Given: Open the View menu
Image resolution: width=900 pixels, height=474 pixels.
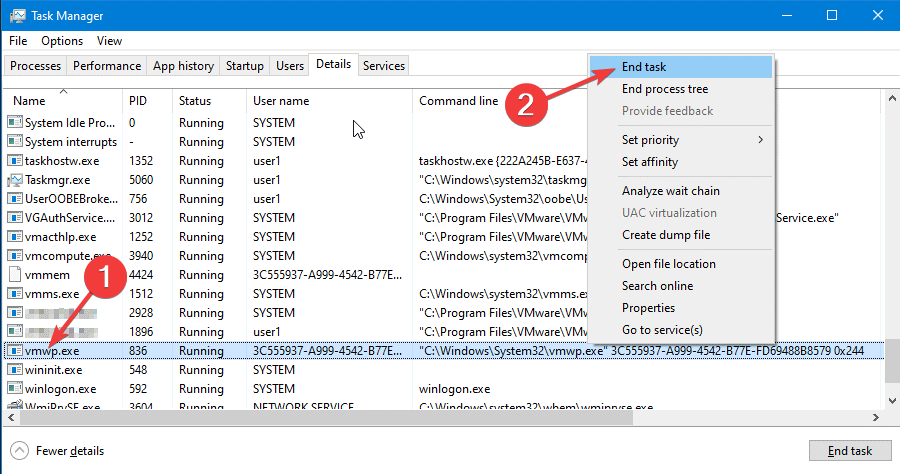Looking at the screenshot, I should click(109, 41).
